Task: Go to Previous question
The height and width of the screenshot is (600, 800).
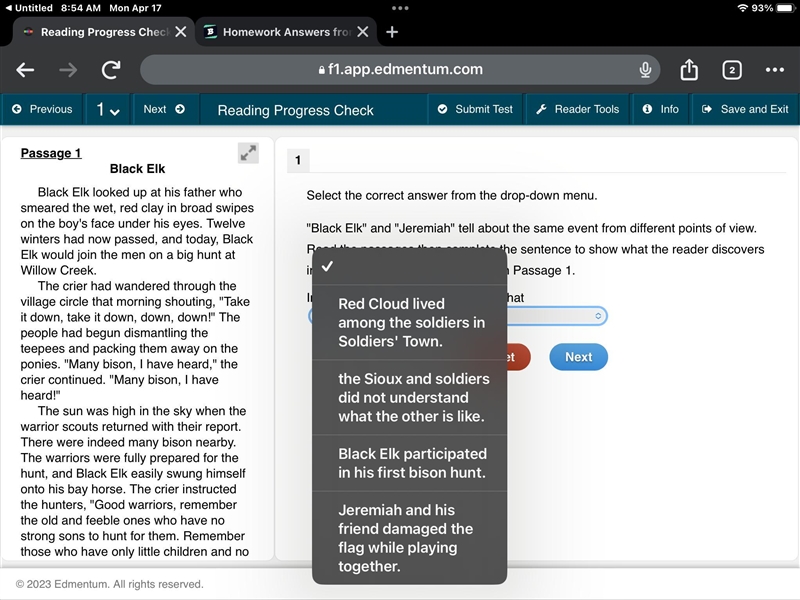Action: [42, 109]
